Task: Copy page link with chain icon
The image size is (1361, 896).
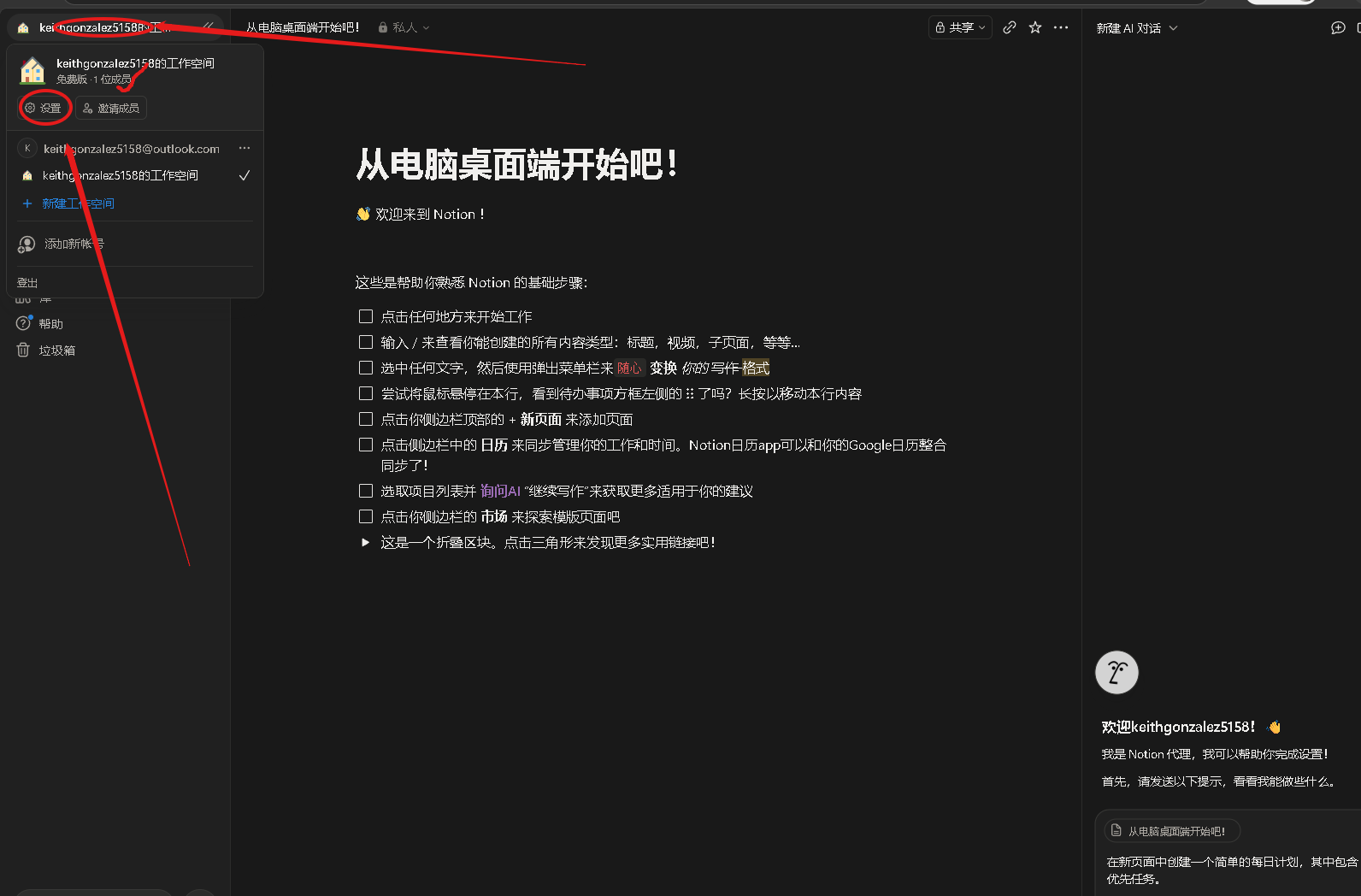Action: click(x=1010, y=27)
